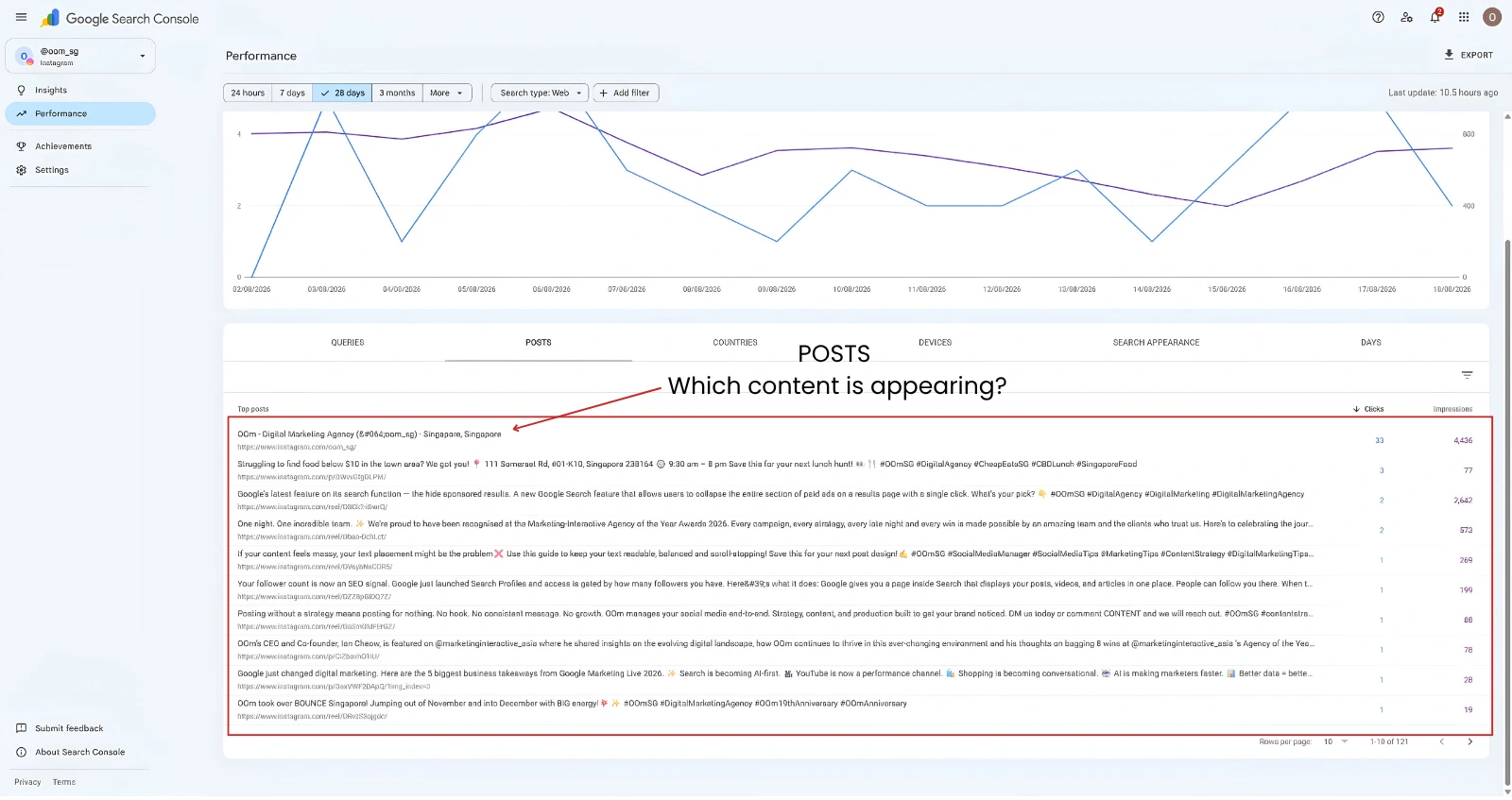The height and width of the screenshot is (800, 1512).
Task: Open the Search type: Web dropdown
Action: pyautogui.click(x=540, y=93)
